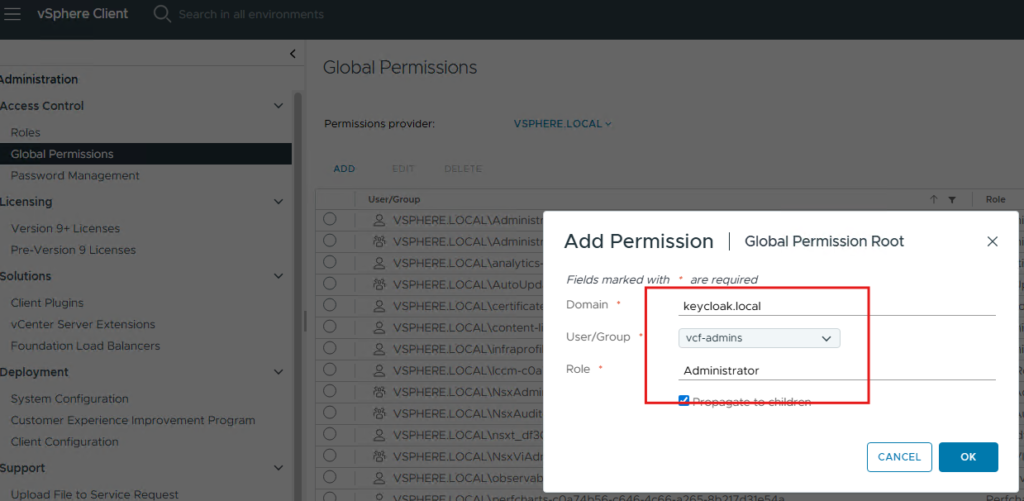Screen dimensions: 1024x501
Task: Open the hamburger navigation menu
Action: coord(13,14)
